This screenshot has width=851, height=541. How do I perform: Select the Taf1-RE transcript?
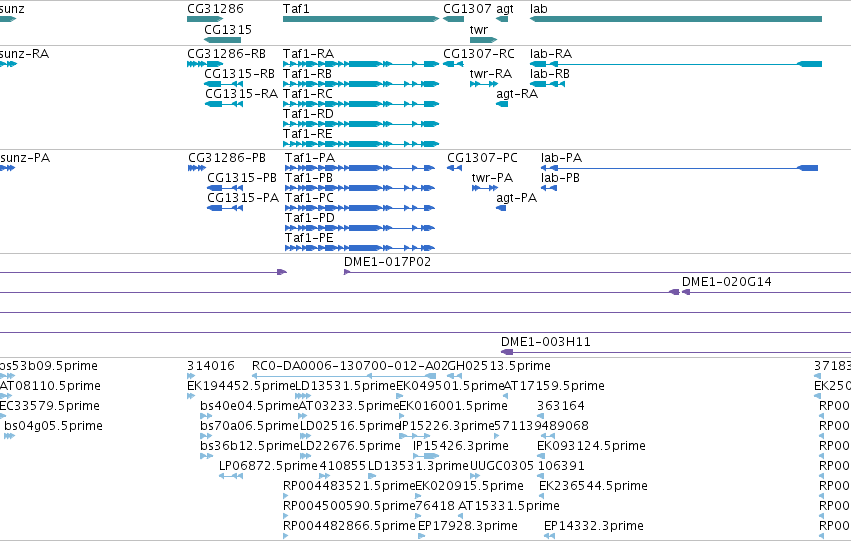click(361, 144)
